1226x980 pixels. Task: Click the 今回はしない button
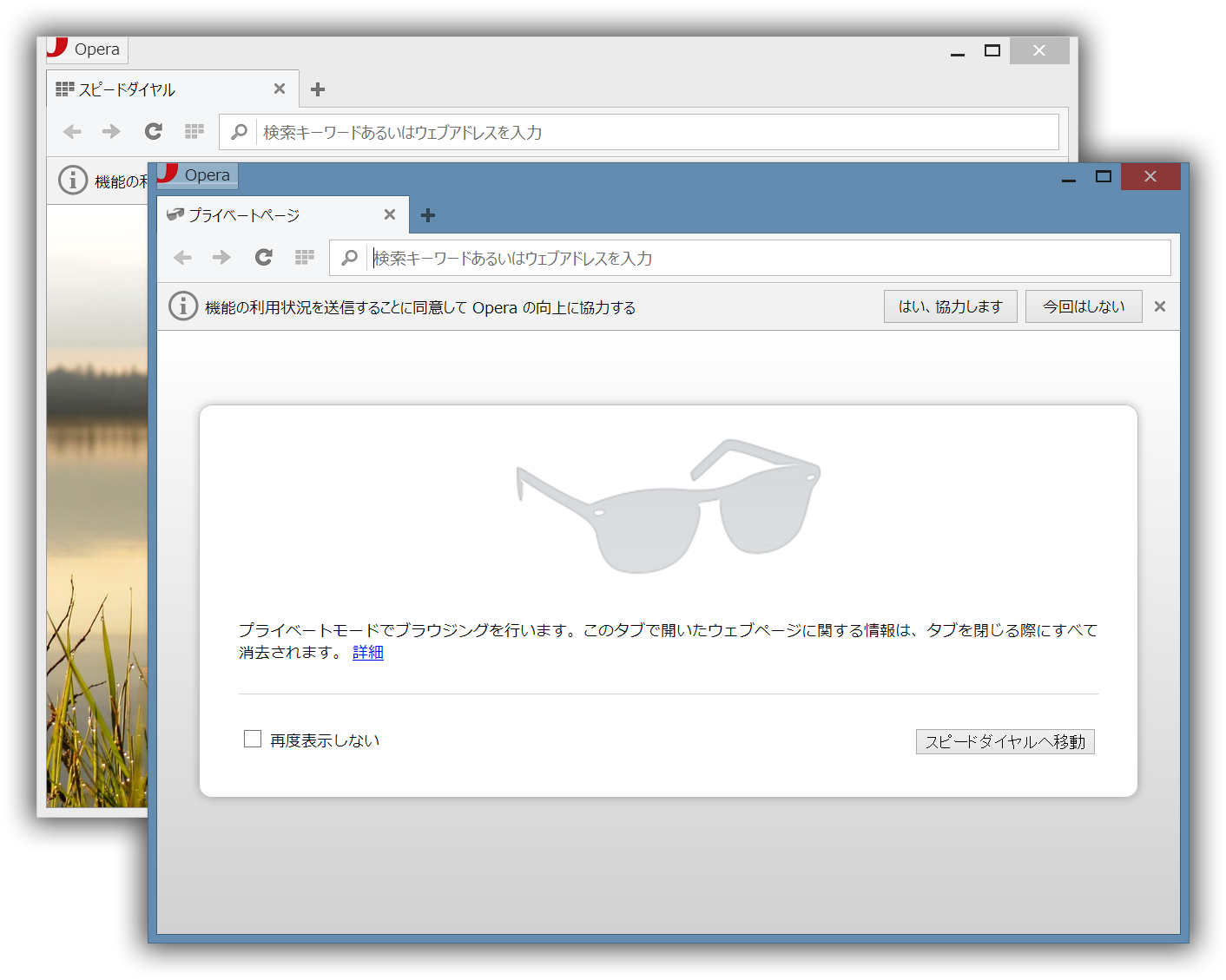point(1084,306)
